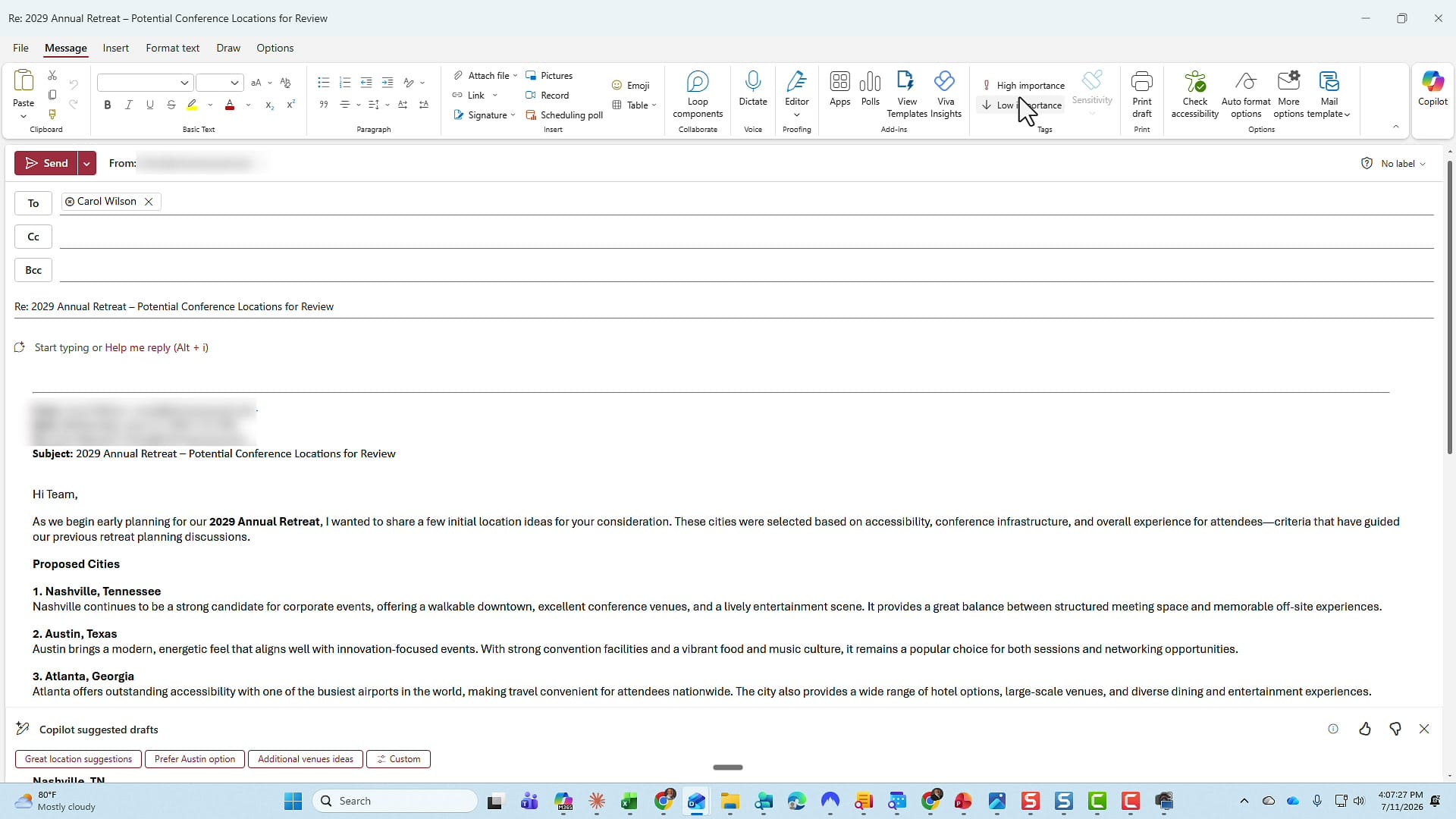
Task: Expand the Paste options arrow
Action: click(24, 117)
